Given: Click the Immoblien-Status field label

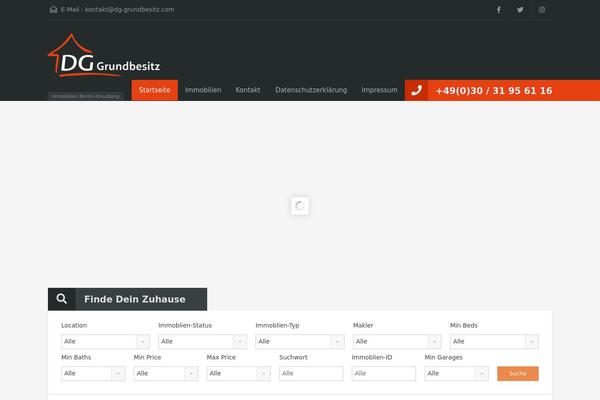Looking at the screenshot, I should [x=185, y=325].
